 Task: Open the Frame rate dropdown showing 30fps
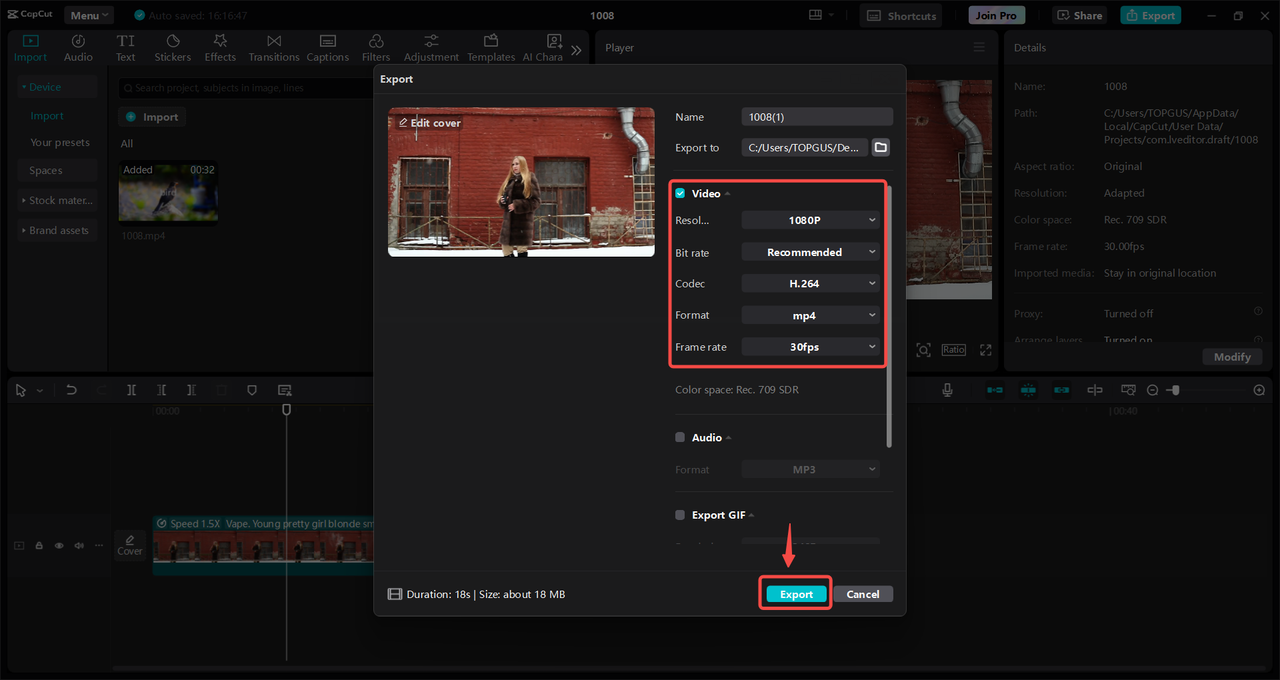coord(810,347)
